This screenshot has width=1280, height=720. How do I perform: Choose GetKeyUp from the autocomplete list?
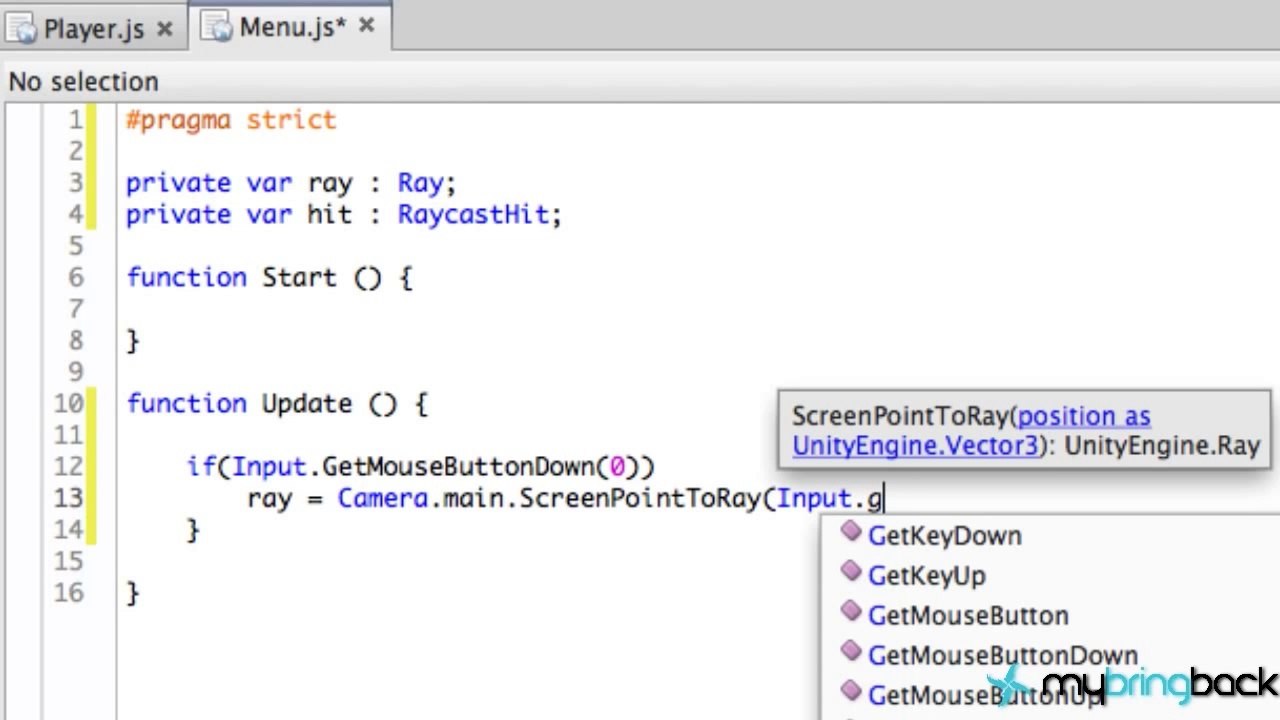click(x=926, y=575)
